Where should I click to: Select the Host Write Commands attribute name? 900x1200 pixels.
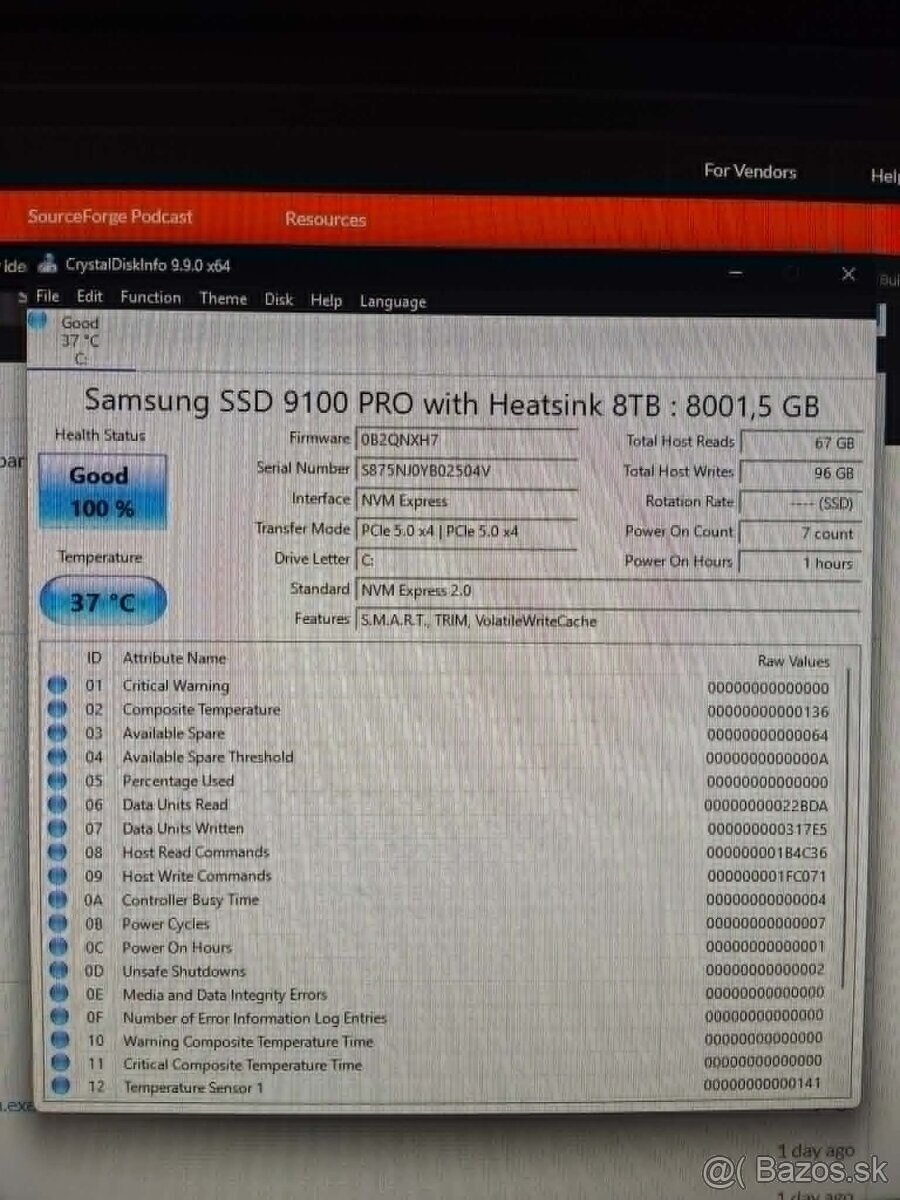(197, 876)
